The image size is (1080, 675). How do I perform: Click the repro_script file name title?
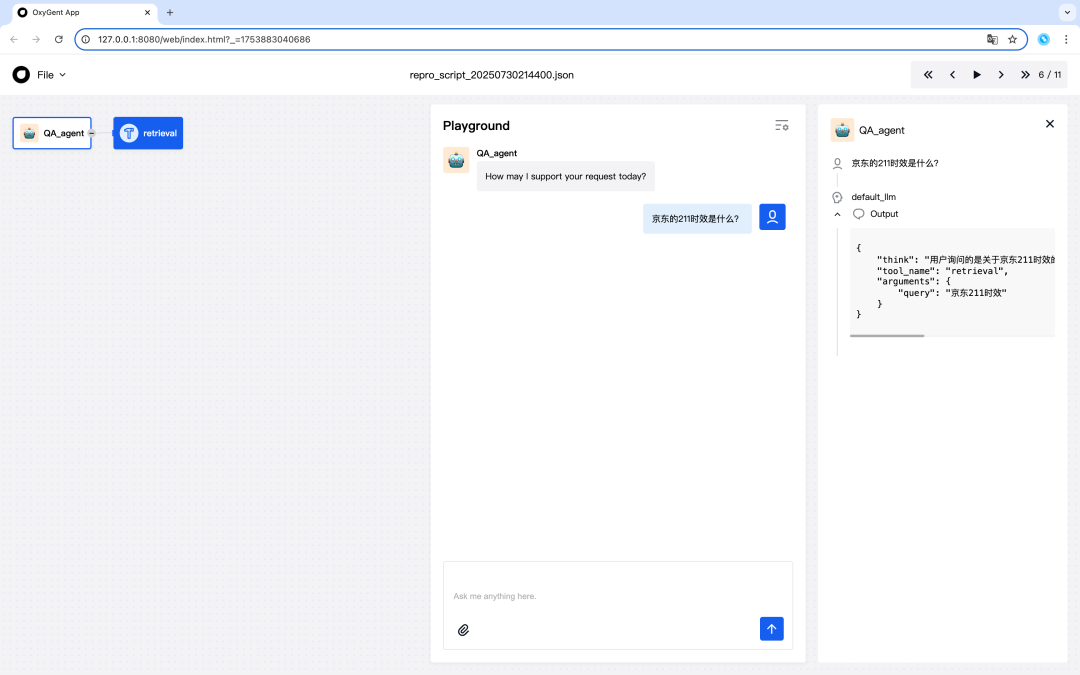pos(492,74)
